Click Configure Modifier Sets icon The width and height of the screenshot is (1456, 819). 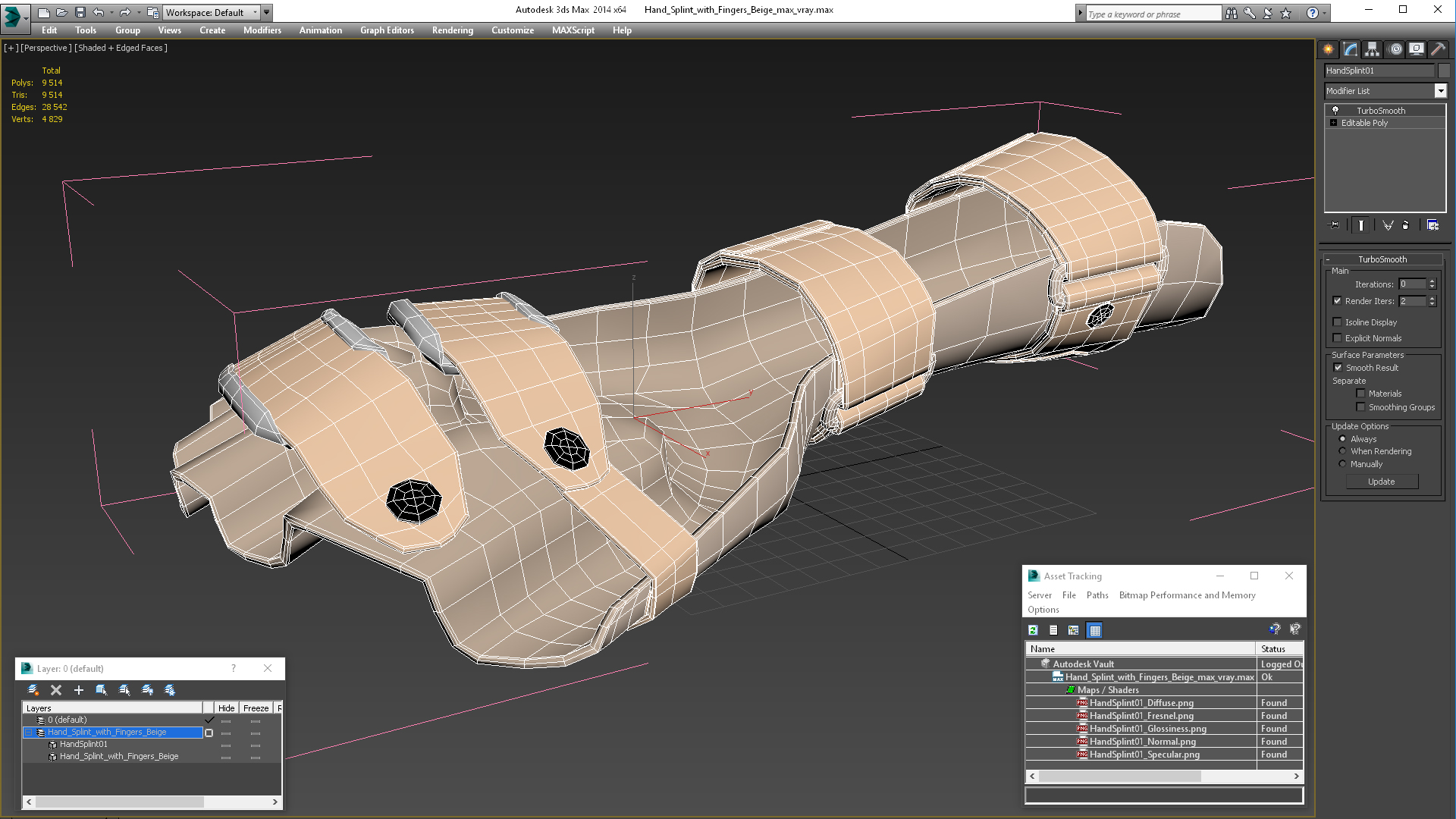[x=1432, y=225]
